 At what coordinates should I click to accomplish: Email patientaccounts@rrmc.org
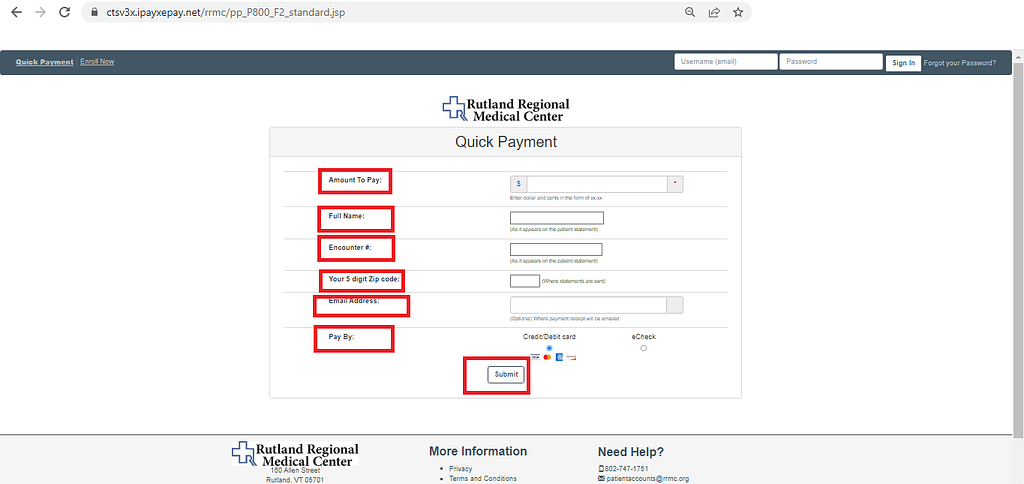coord(647,479)
